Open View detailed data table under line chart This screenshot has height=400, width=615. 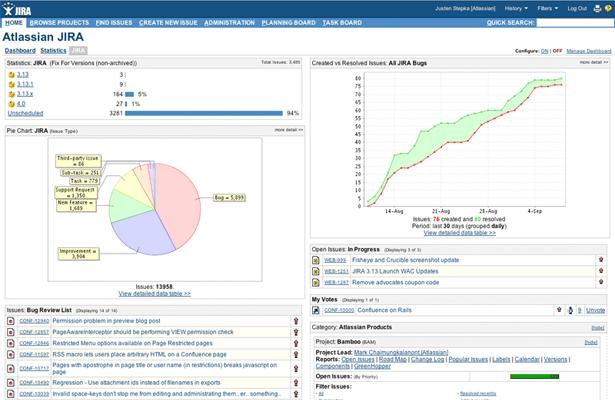pos(459,233)
